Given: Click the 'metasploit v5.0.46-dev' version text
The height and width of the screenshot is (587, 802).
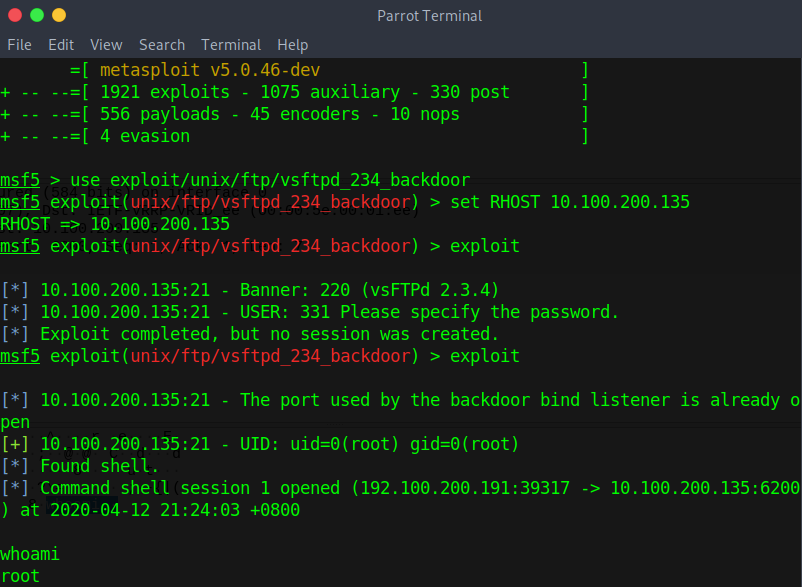Looking at the screenshot, I should (210, 70).
